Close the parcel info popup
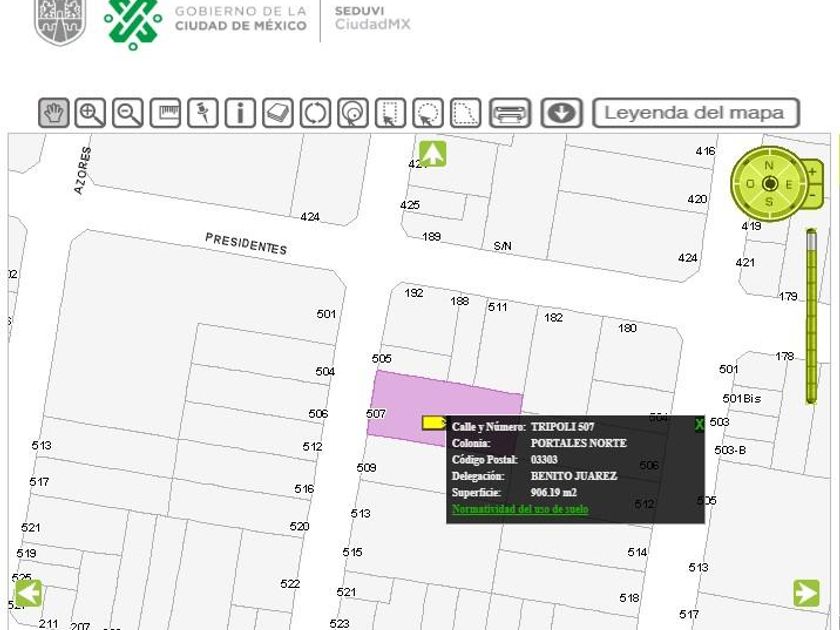This screenshot has height=630, width=840. tap(699, 425)
